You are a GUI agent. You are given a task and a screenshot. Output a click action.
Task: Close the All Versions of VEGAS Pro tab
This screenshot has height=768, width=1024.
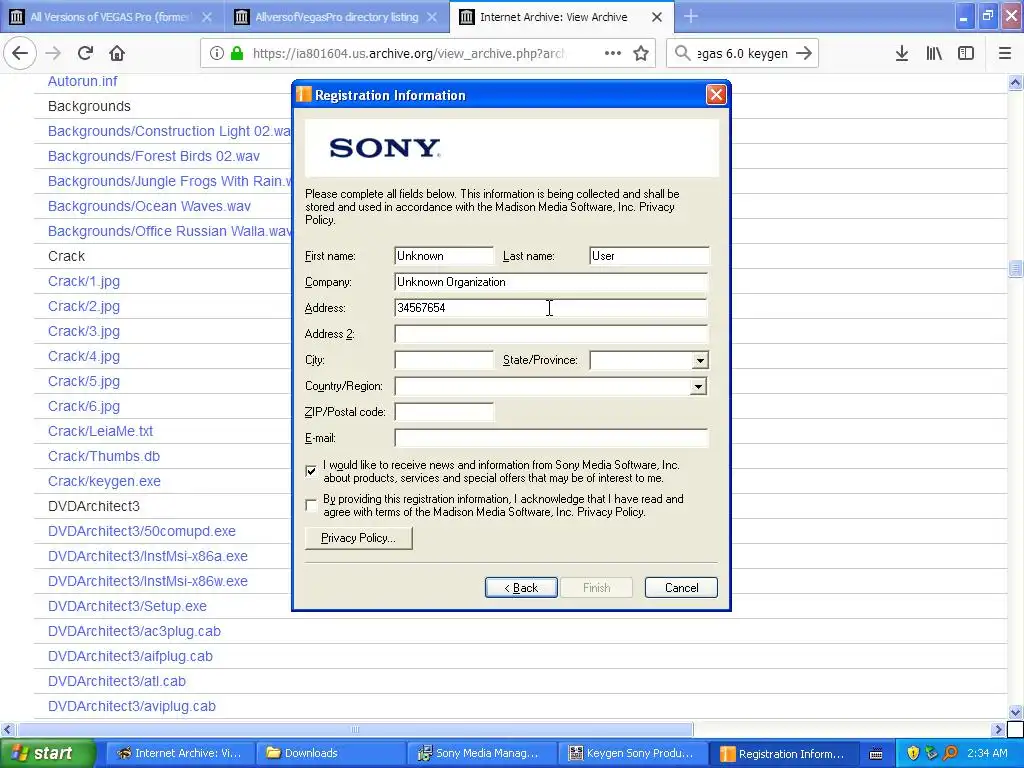[x=207, y=17]
